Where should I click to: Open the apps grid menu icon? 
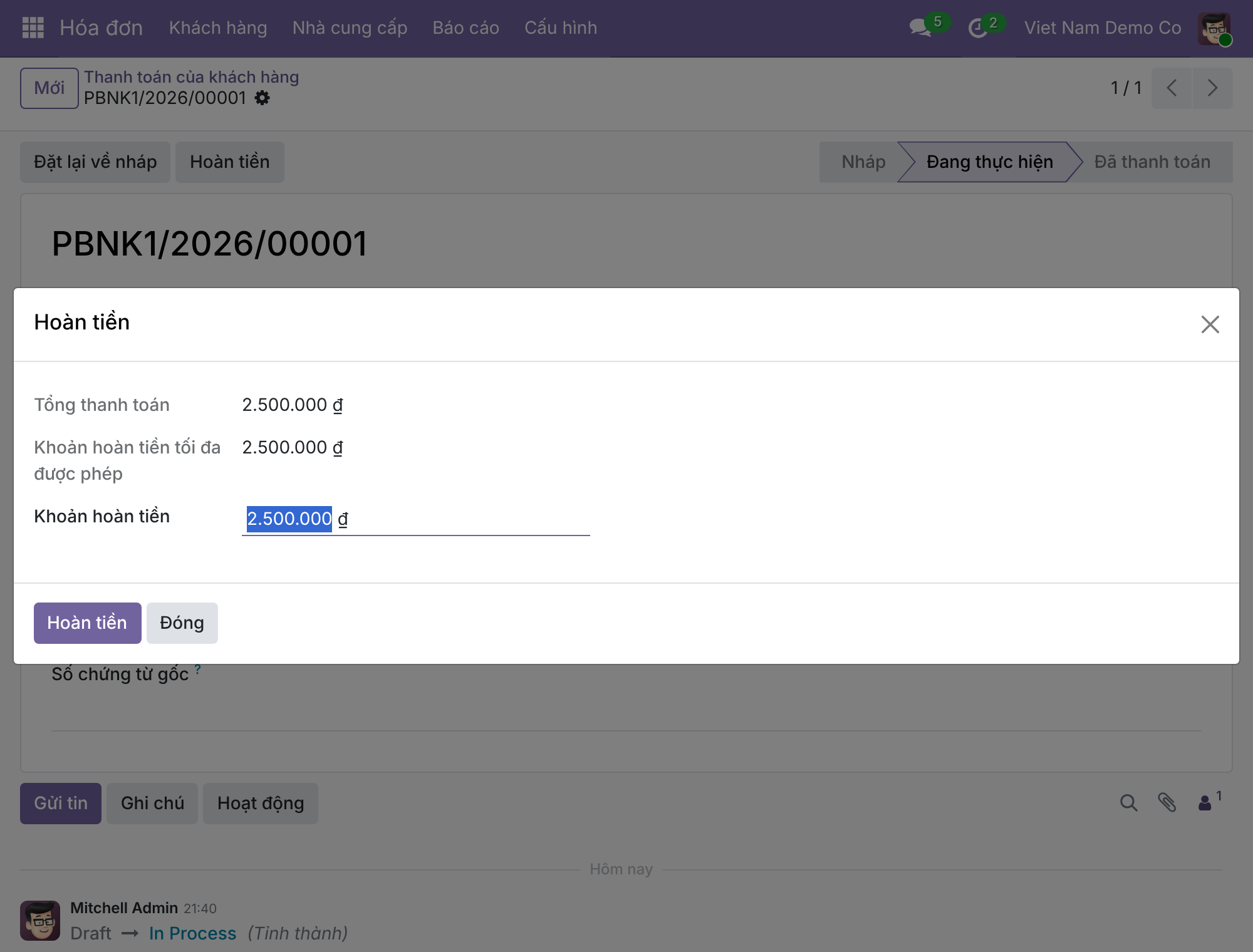[33, 28]
